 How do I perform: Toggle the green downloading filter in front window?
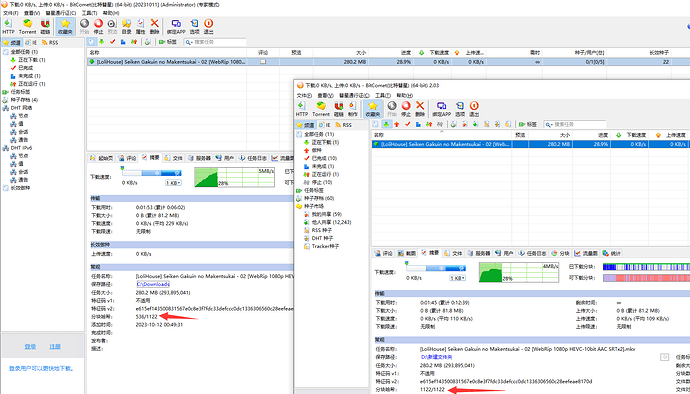(x=386, y=125)
